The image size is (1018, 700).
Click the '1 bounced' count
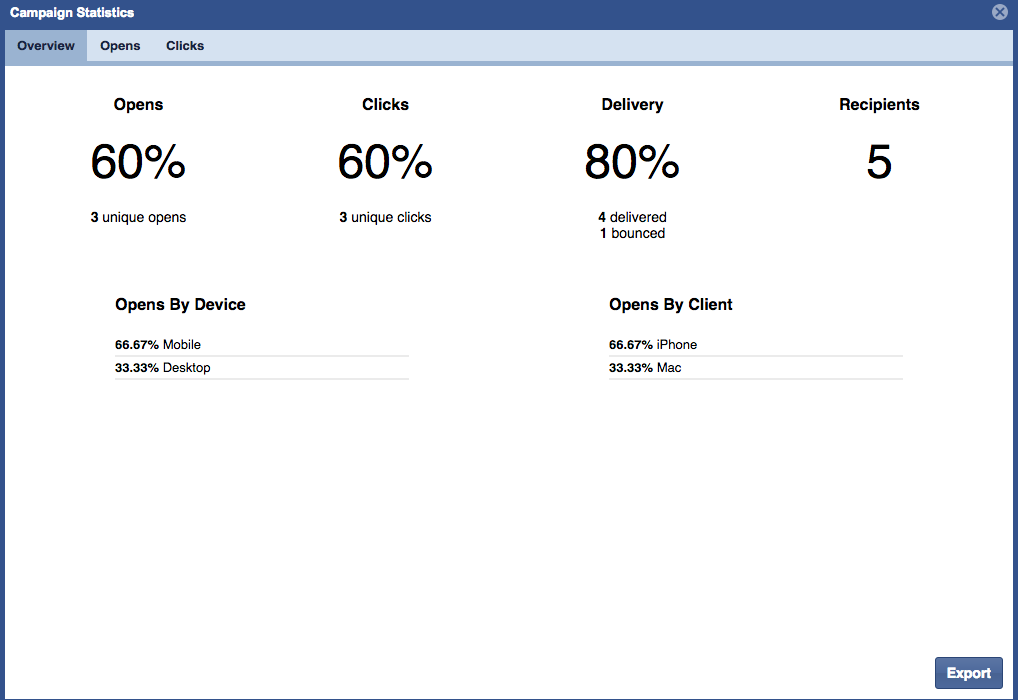632,233
